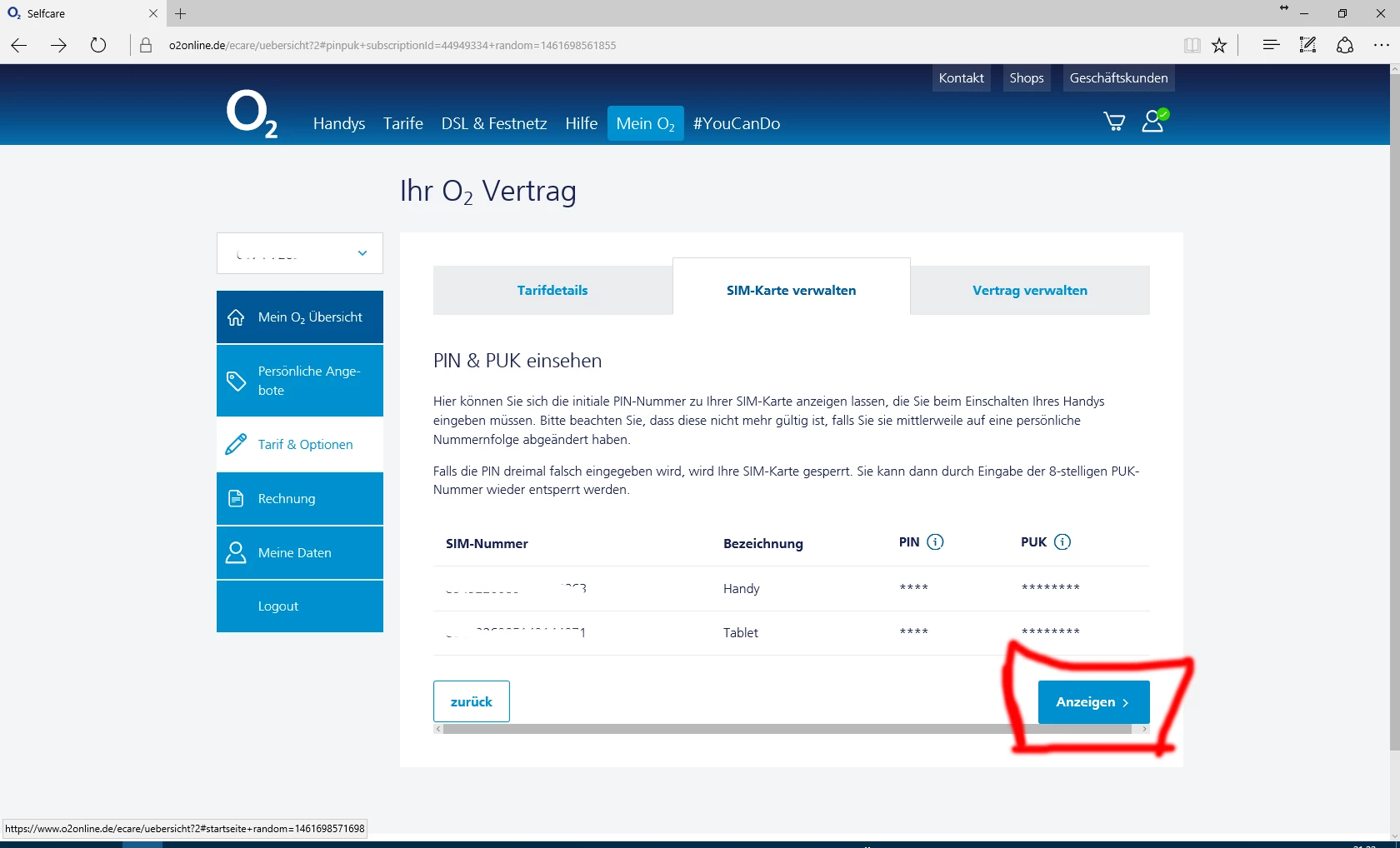Image resolution: width=1400 pixels, height=848 pixels.
Task: Open the Edge hub icon
Action: (x=1271, y=45)
